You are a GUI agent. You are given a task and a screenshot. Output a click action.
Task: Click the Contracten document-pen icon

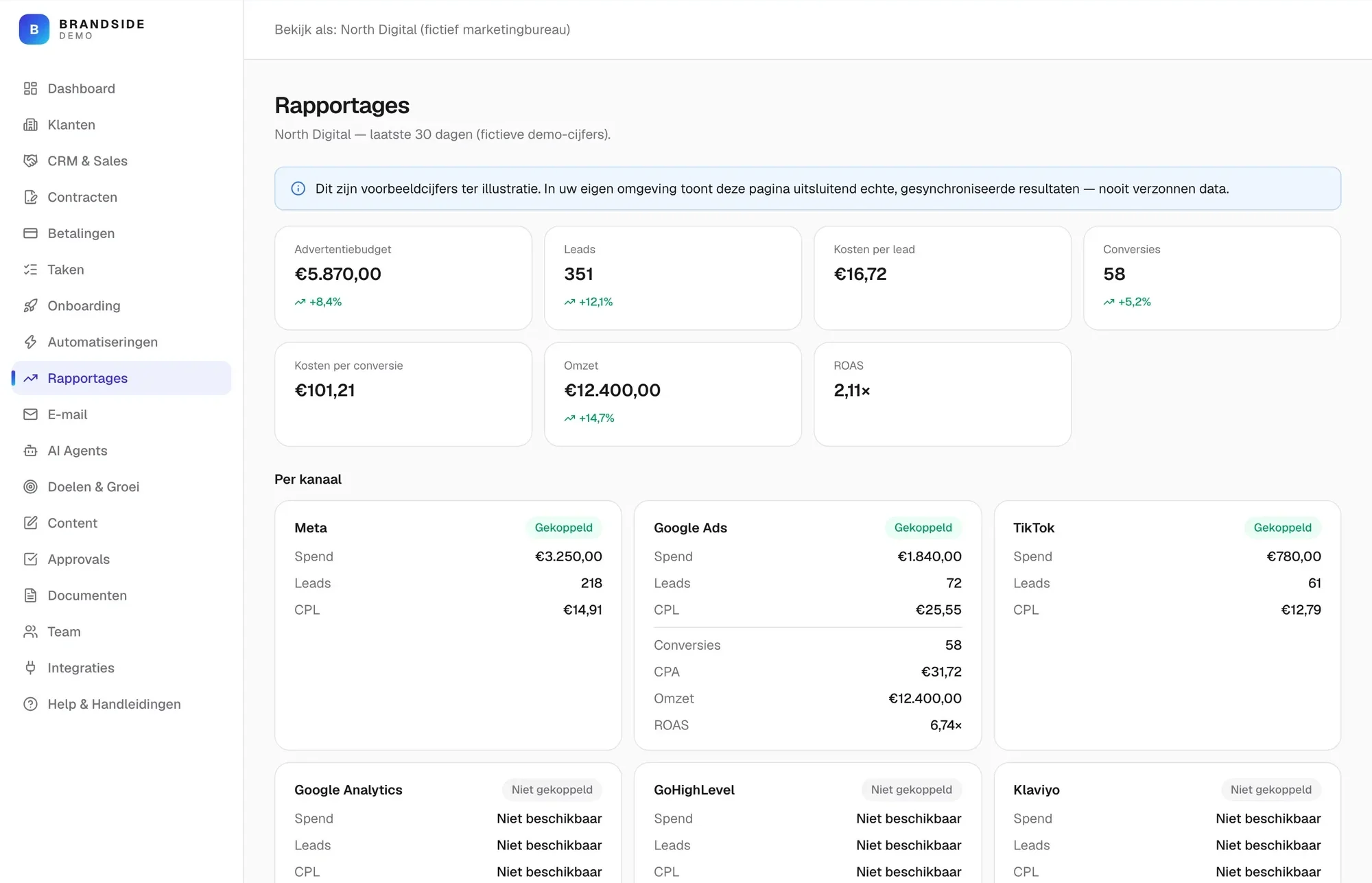point(30,197)
